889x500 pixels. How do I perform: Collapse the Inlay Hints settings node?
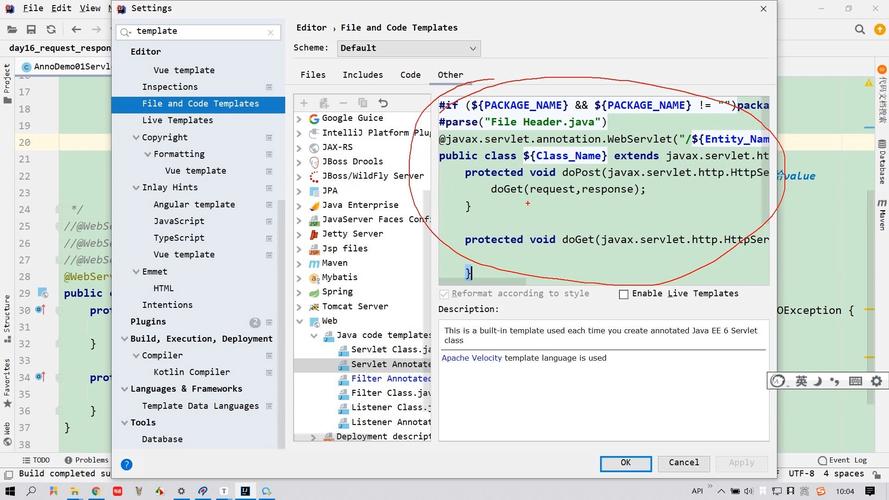click(136, 187)
